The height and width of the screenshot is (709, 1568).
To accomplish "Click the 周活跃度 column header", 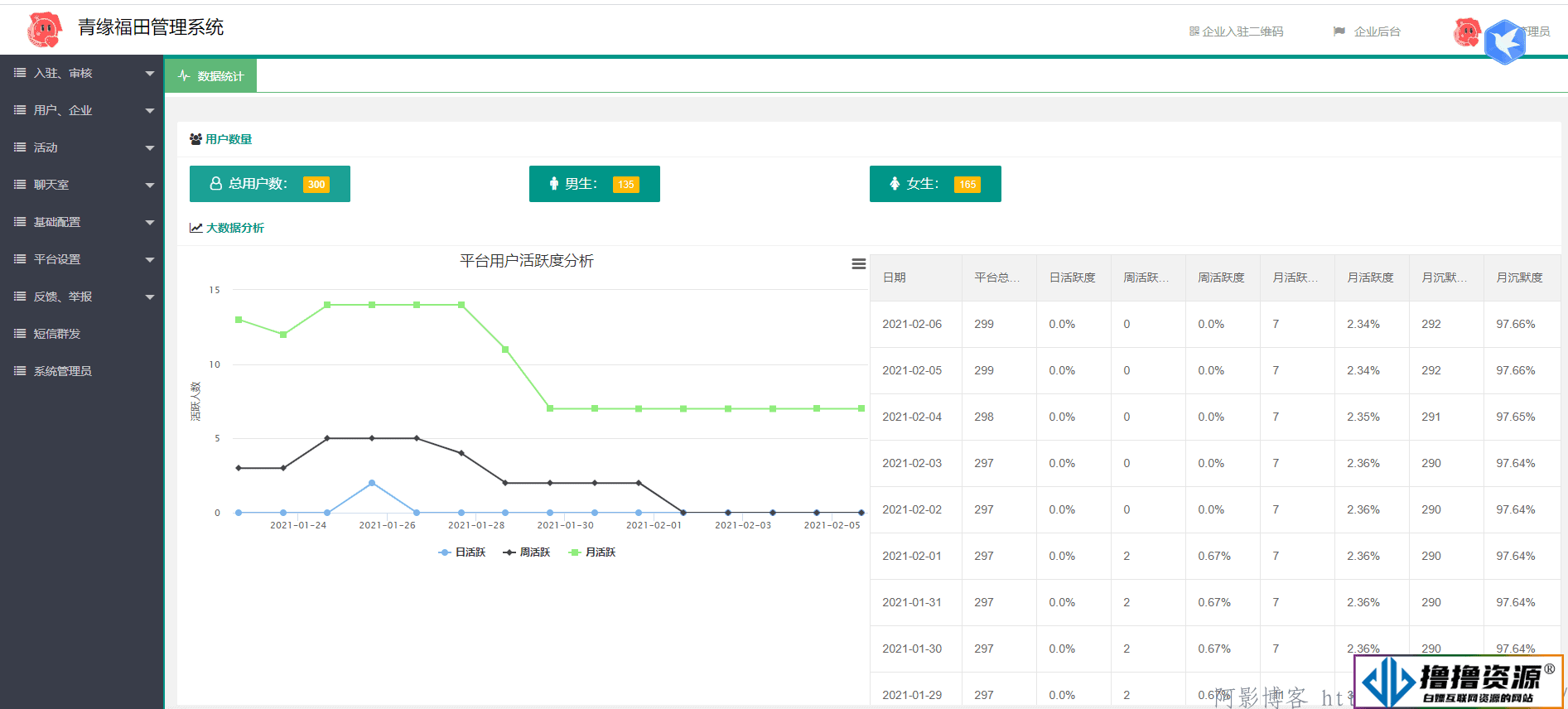I will [x=1222, y=277].
